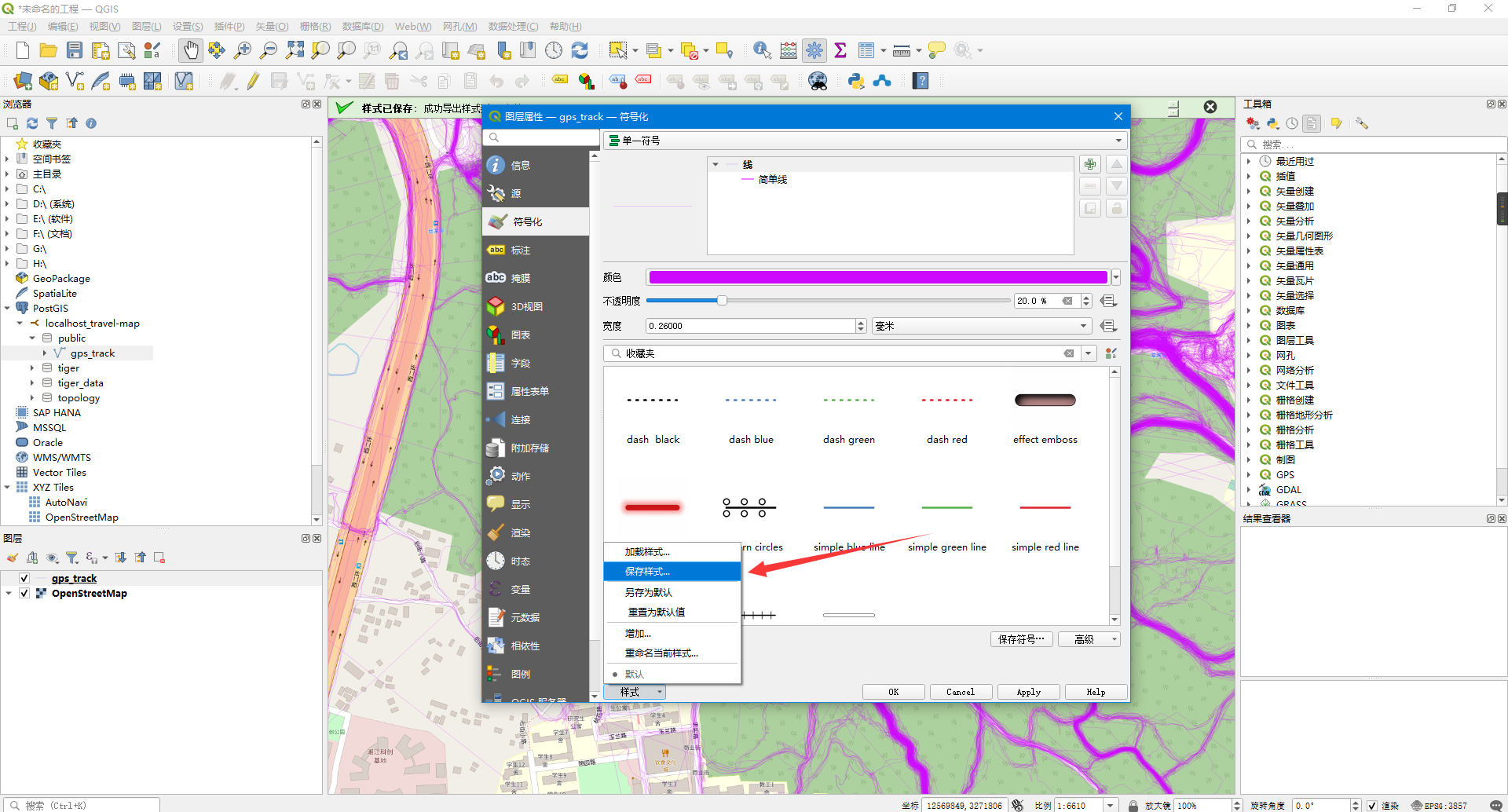This screenshot has height=812, width=1508.
Task: Click the Help question mark toolbar icon
Action: point(921,81)
